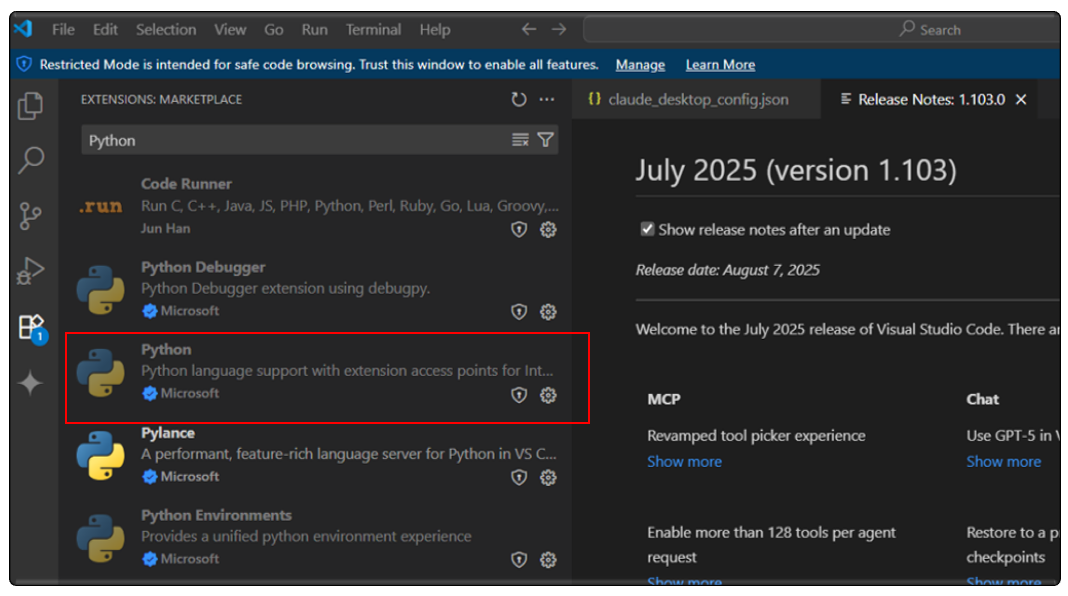Open the Extensions view icon

(x=31, y=328)
